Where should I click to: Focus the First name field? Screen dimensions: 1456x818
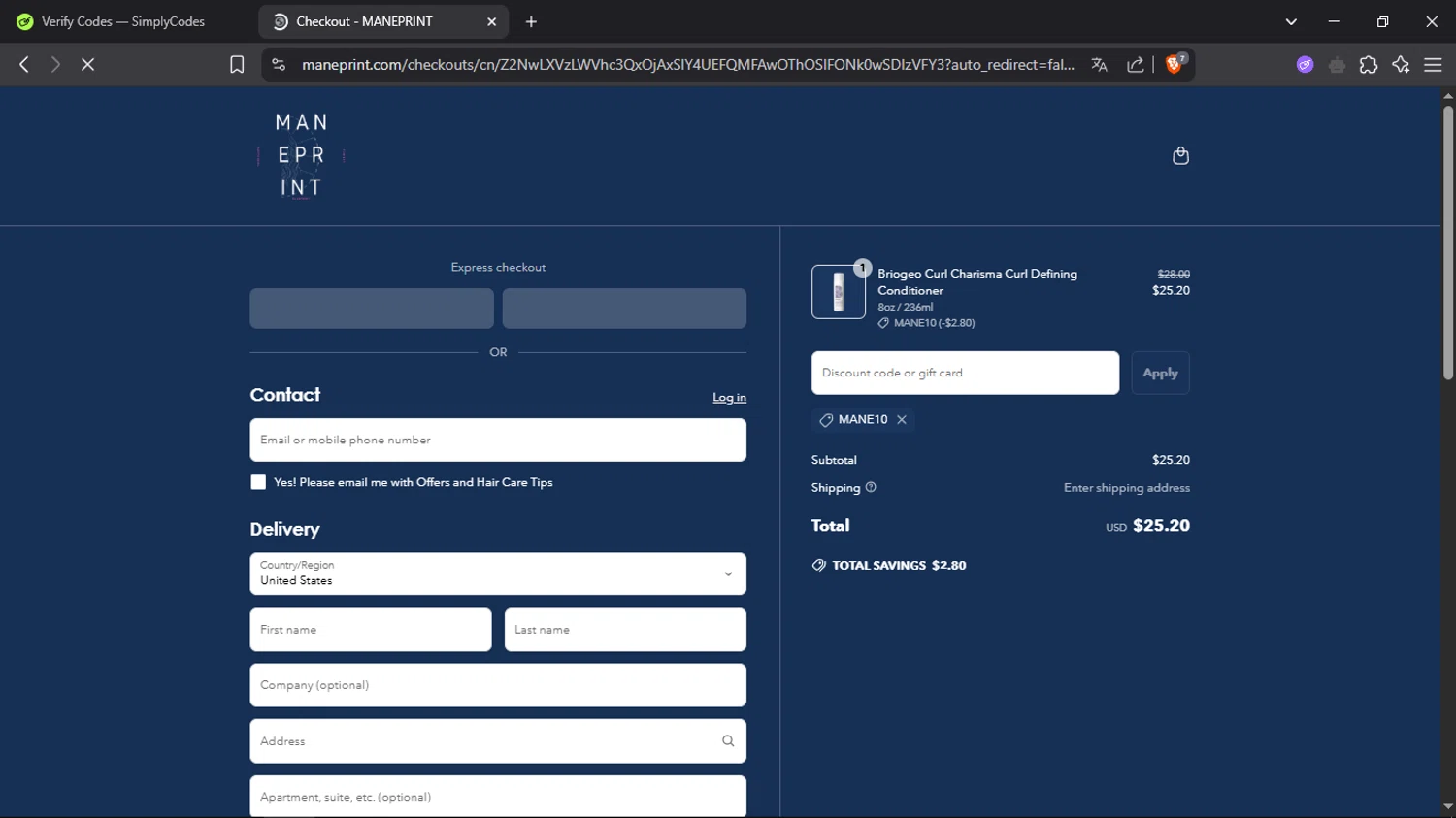371,630
